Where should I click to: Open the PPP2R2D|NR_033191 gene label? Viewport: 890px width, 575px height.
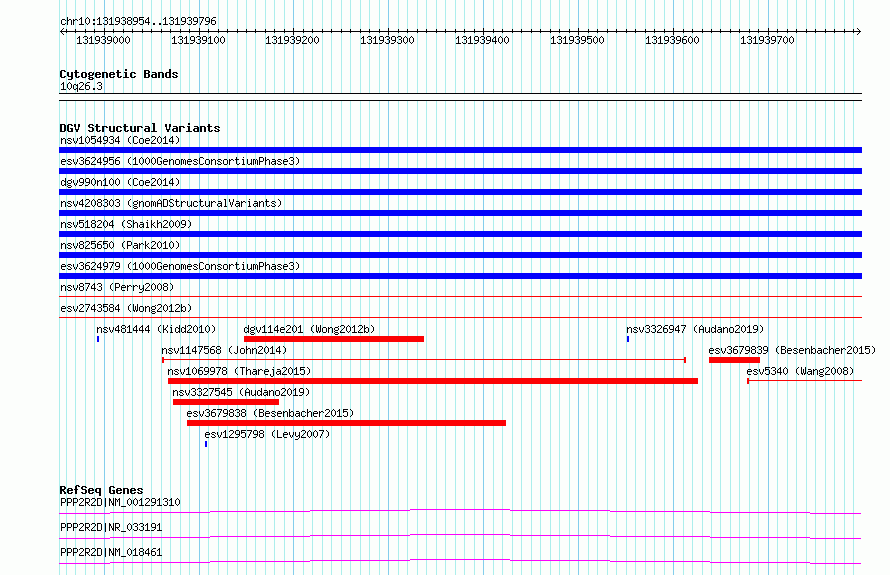coord(111,527)
